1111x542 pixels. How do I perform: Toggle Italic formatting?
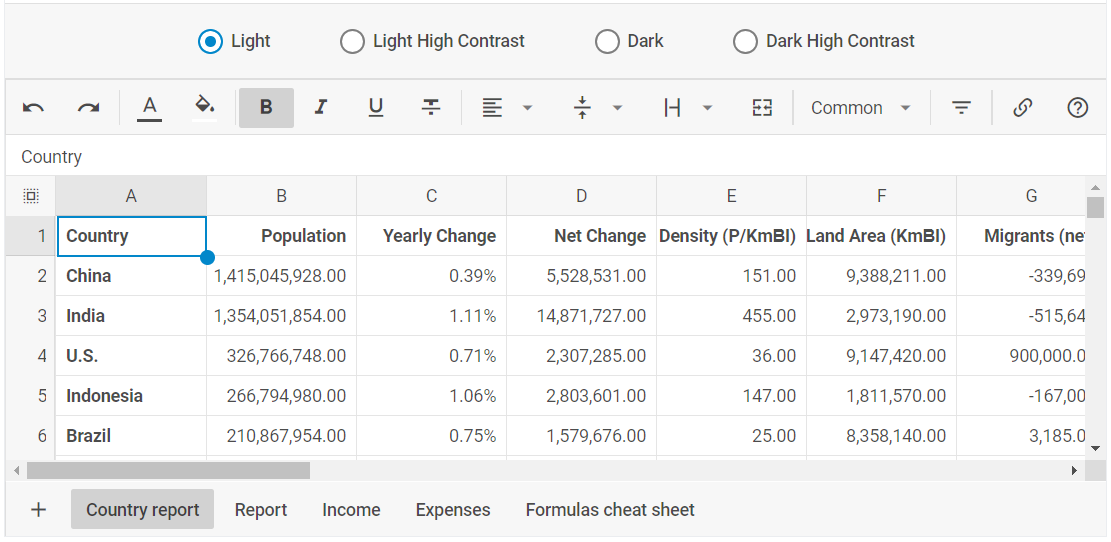[321, 108]
